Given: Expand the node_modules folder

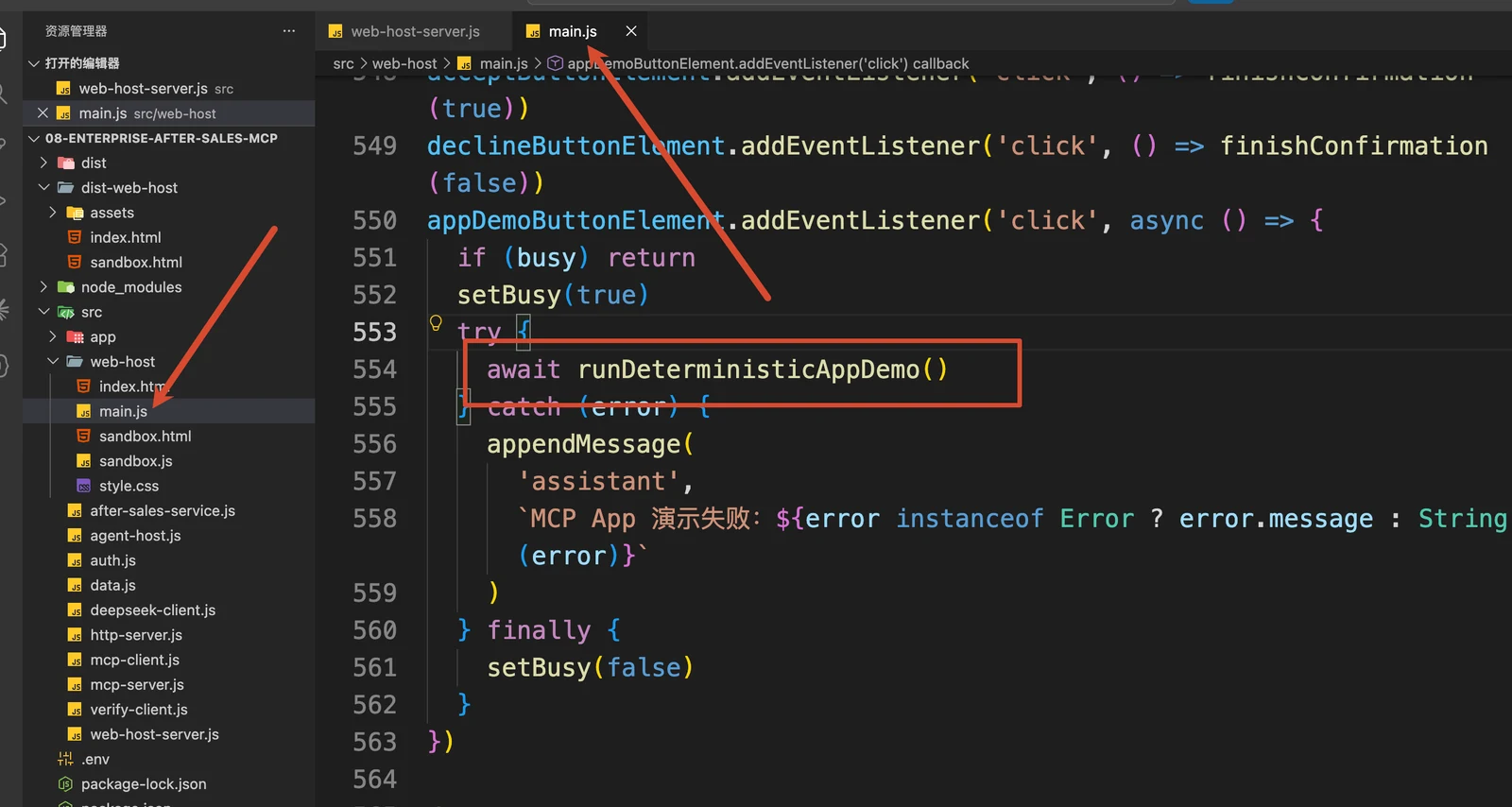Looking at the screenshot, I should coord(43,287).
